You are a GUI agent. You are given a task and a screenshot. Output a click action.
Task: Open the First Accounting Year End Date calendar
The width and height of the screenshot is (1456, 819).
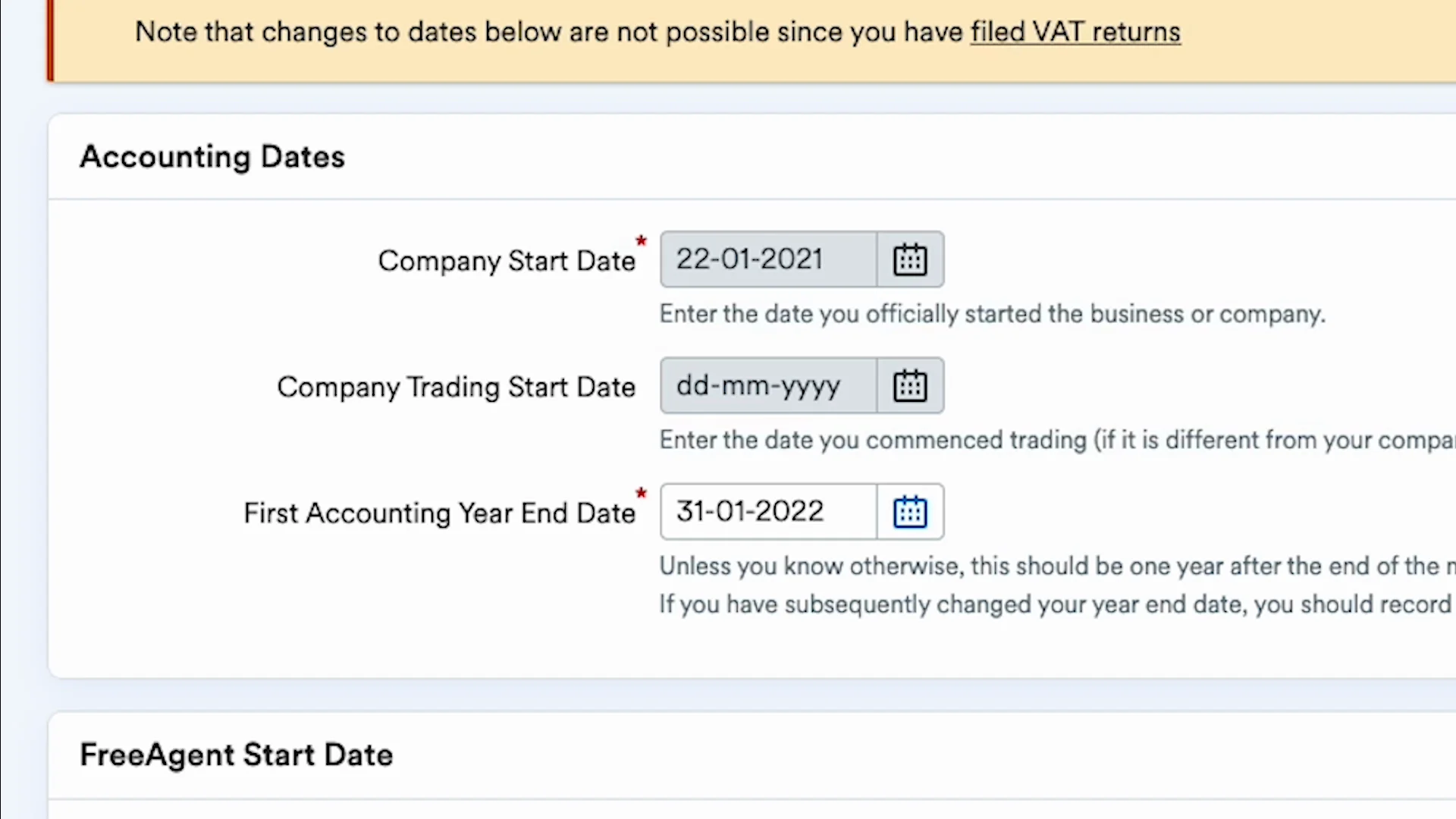coord(910,512)
